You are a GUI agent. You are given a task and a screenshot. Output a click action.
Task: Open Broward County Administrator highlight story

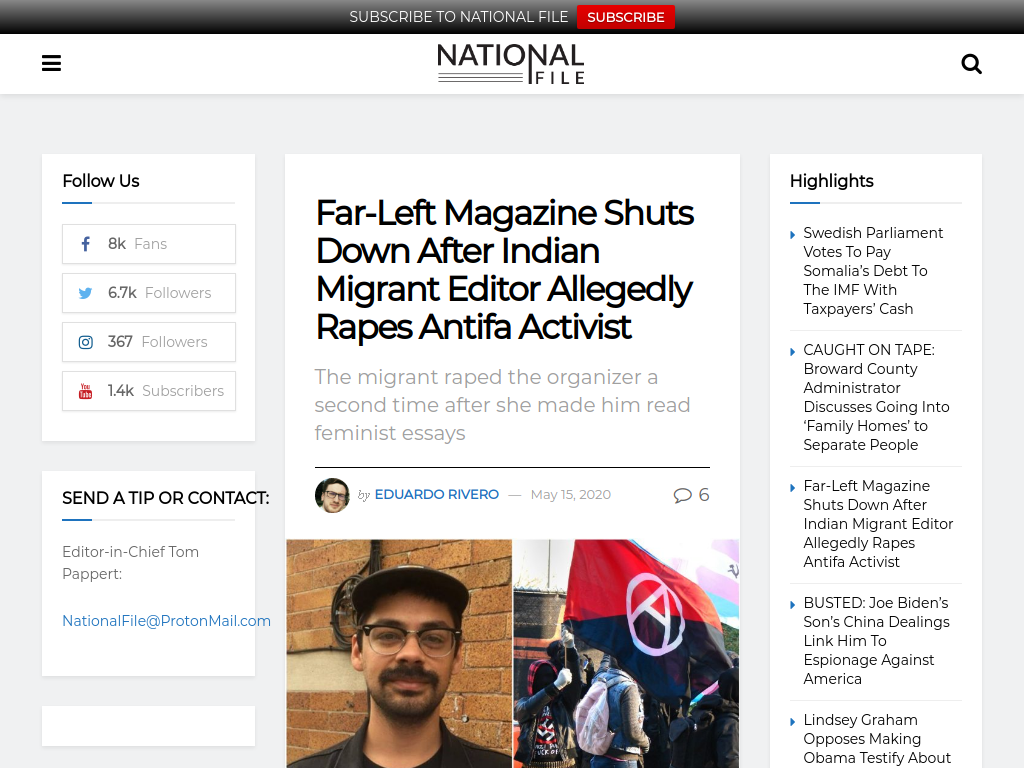[876, 398]
